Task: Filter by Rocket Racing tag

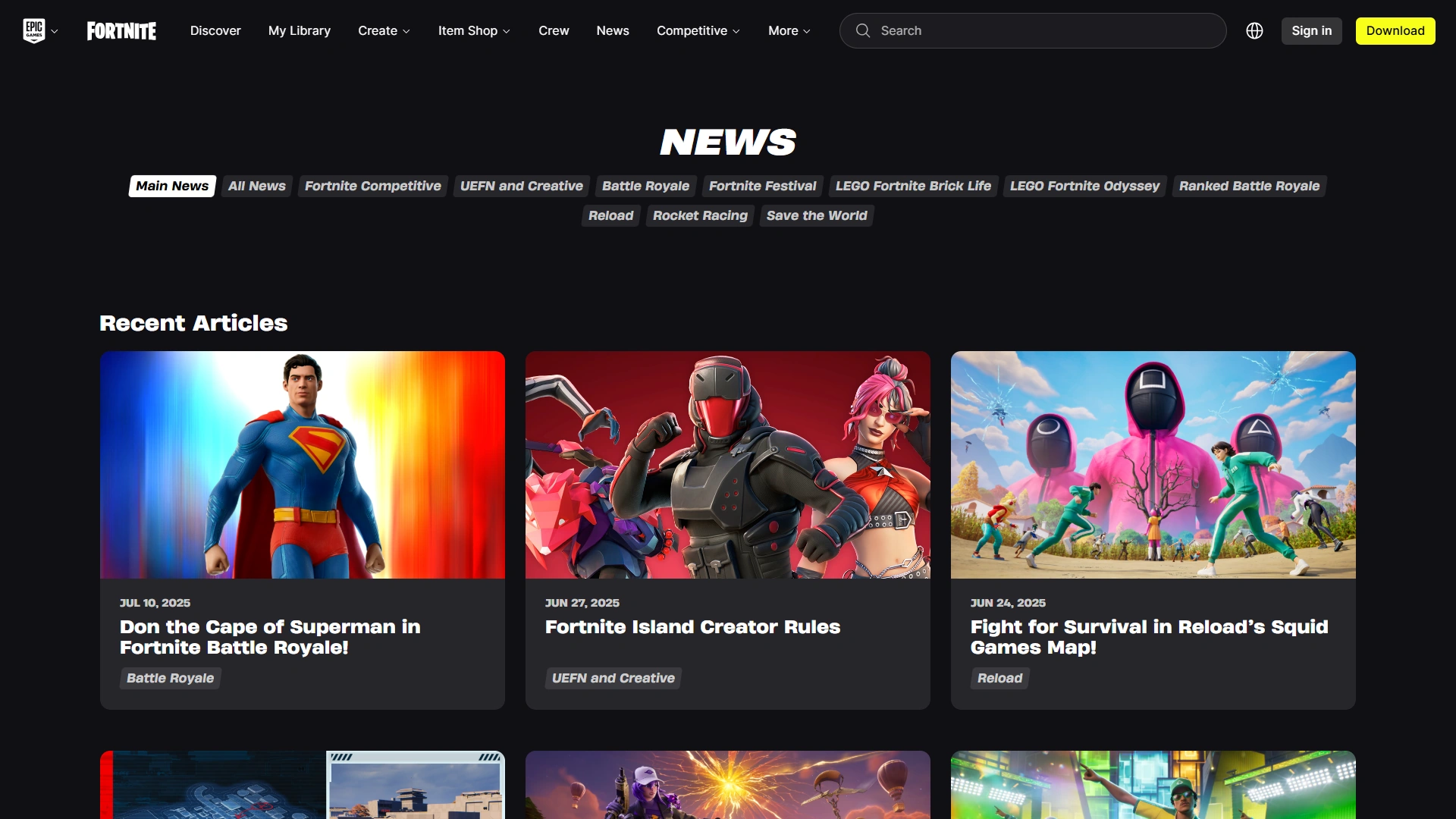Action: (700, 216)
